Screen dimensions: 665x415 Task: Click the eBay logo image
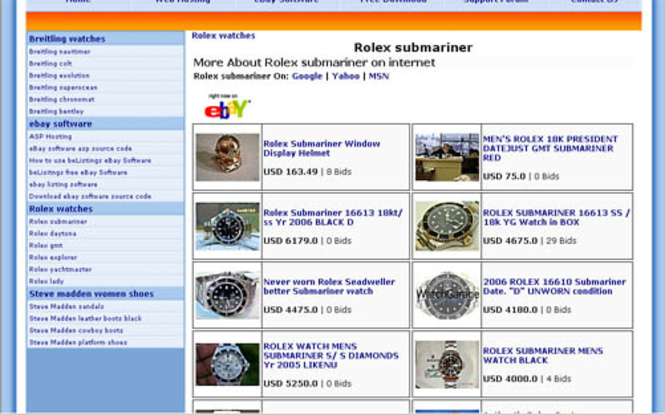coord(227,106)
